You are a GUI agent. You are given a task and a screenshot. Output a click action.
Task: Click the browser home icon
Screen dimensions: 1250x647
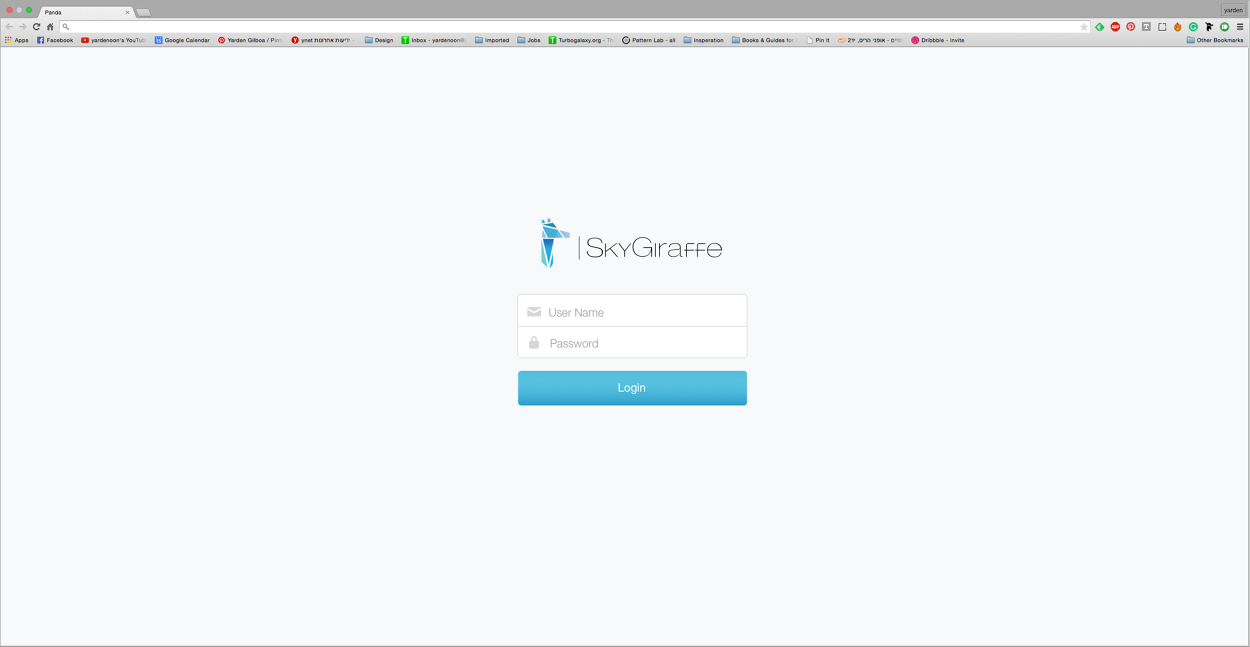click(50, 26)
